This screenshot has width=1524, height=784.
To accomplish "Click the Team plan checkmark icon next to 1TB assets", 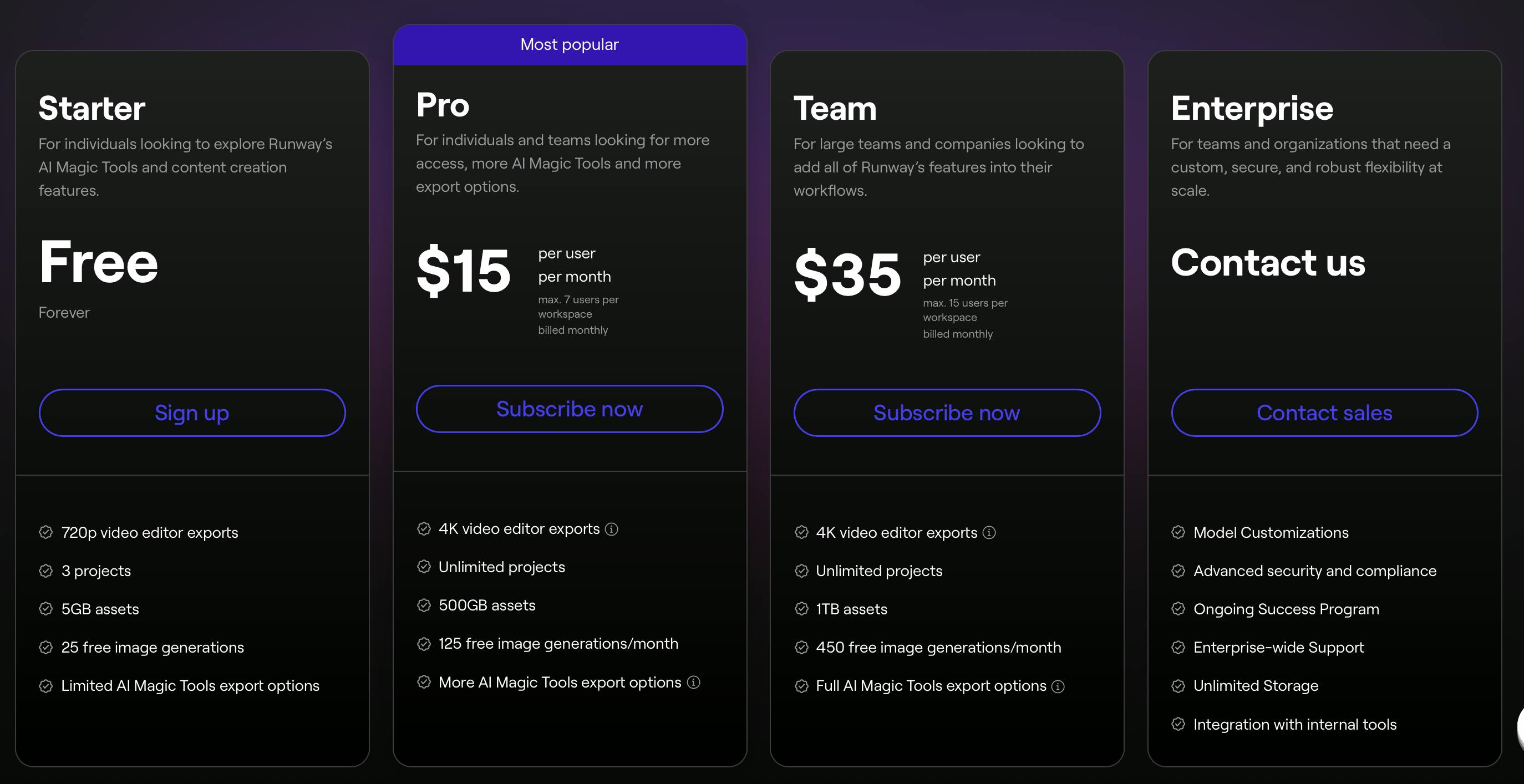I will tap(800, 609).
